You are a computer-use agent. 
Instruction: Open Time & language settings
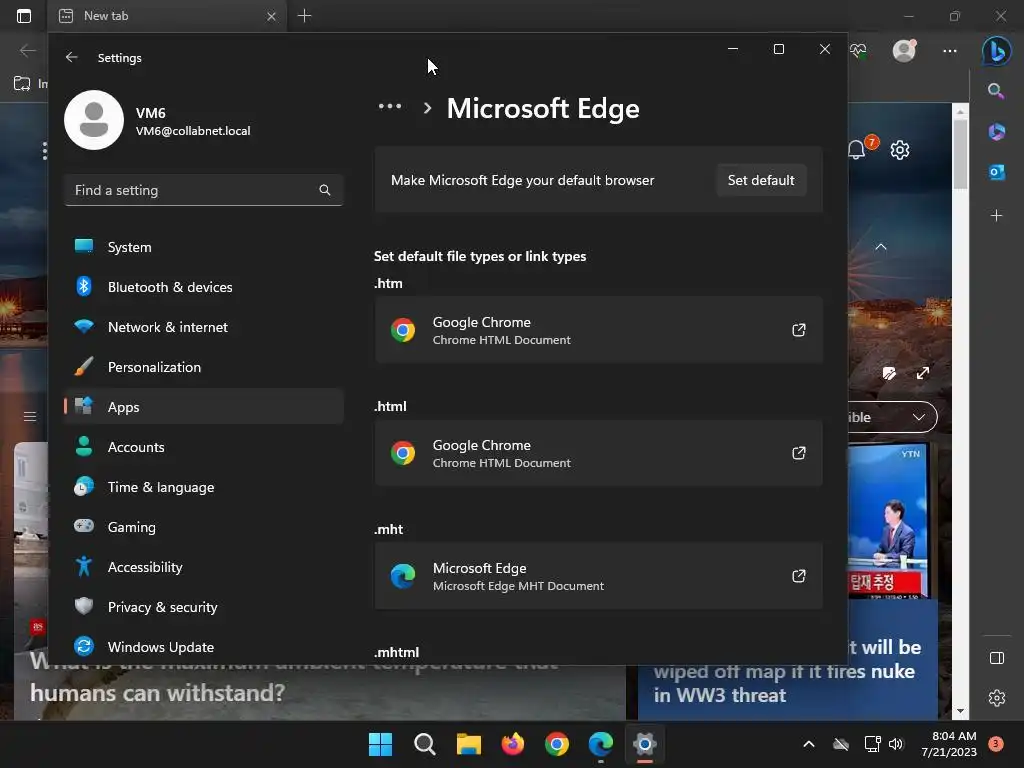pos(204,487)
